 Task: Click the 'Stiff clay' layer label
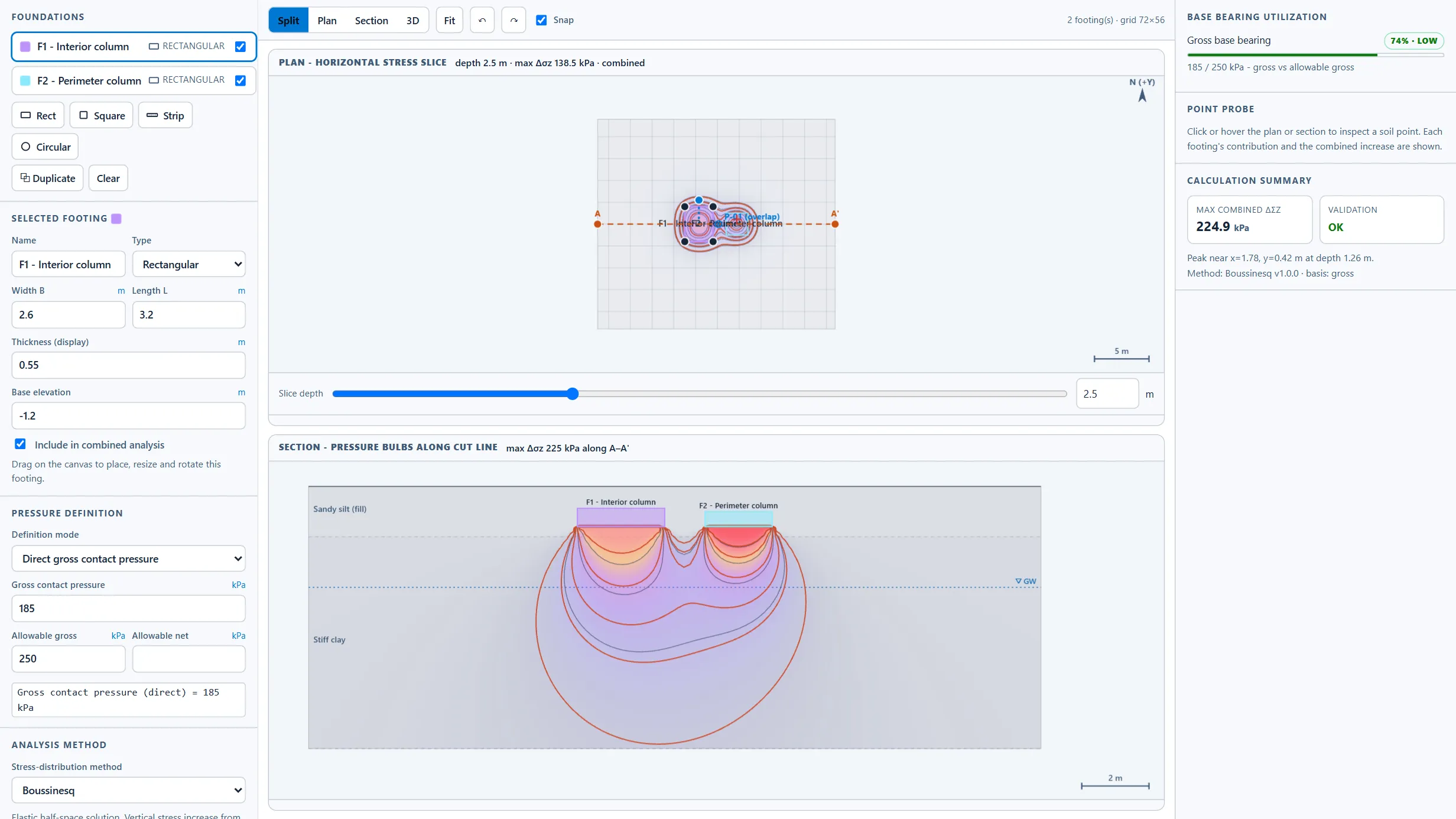(x=329, y=639)
